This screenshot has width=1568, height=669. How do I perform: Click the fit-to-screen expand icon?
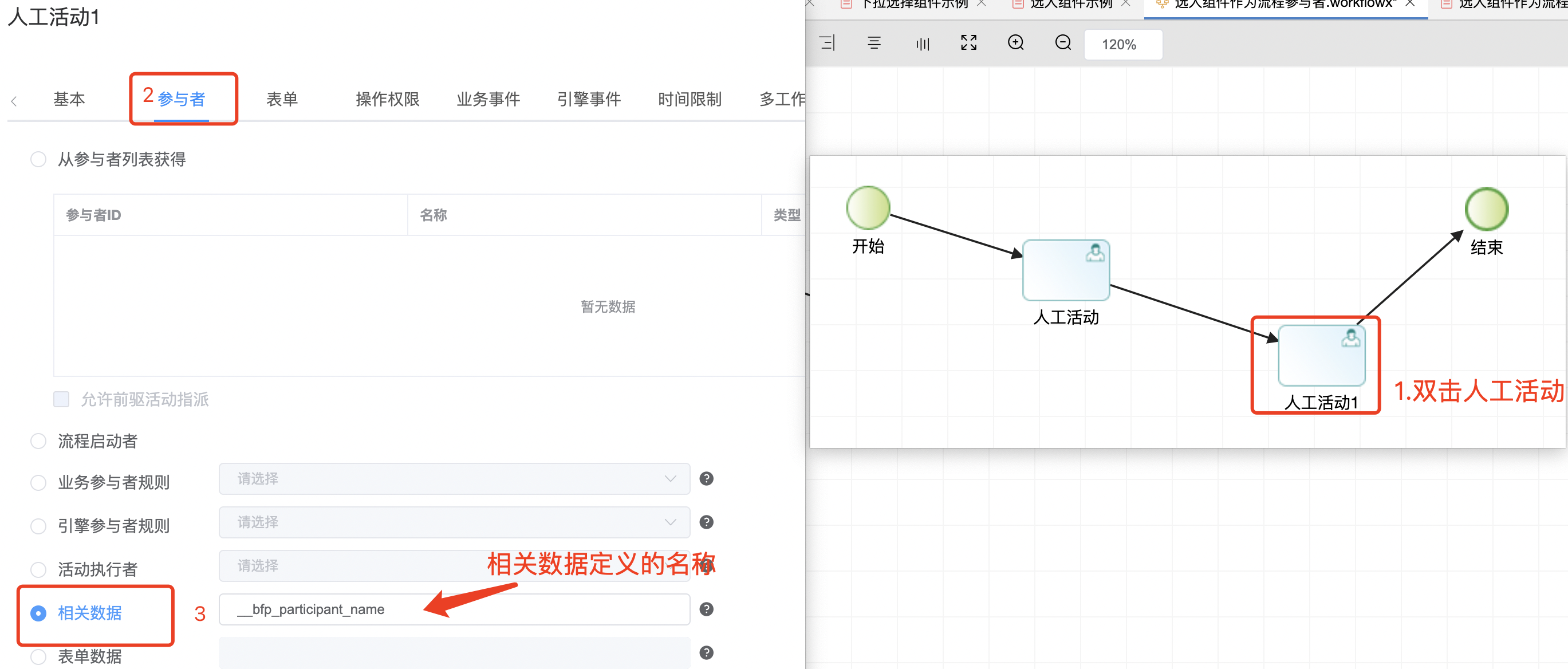pos(968,42)
